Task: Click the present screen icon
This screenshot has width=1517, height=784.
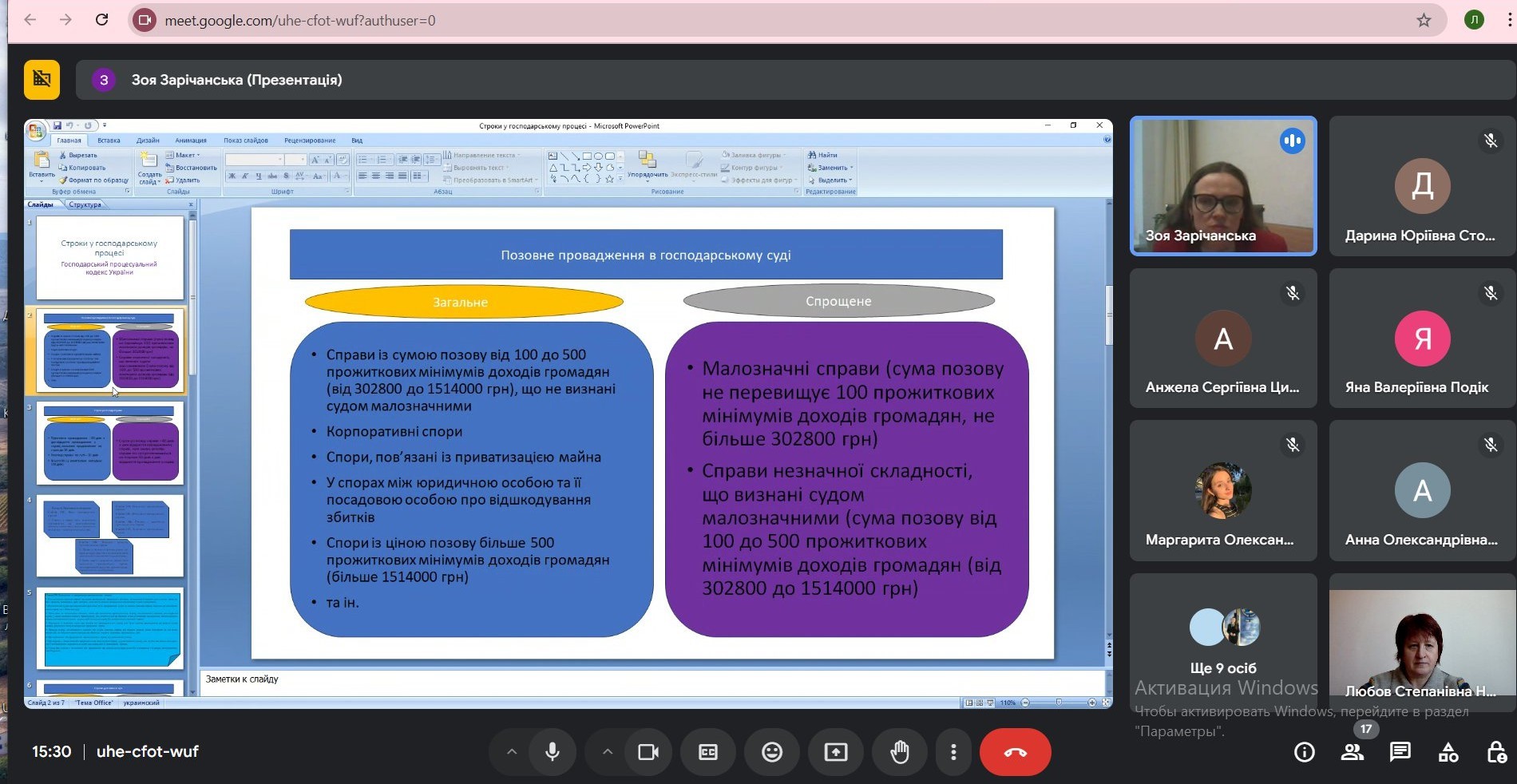Action: pos(836,752)
